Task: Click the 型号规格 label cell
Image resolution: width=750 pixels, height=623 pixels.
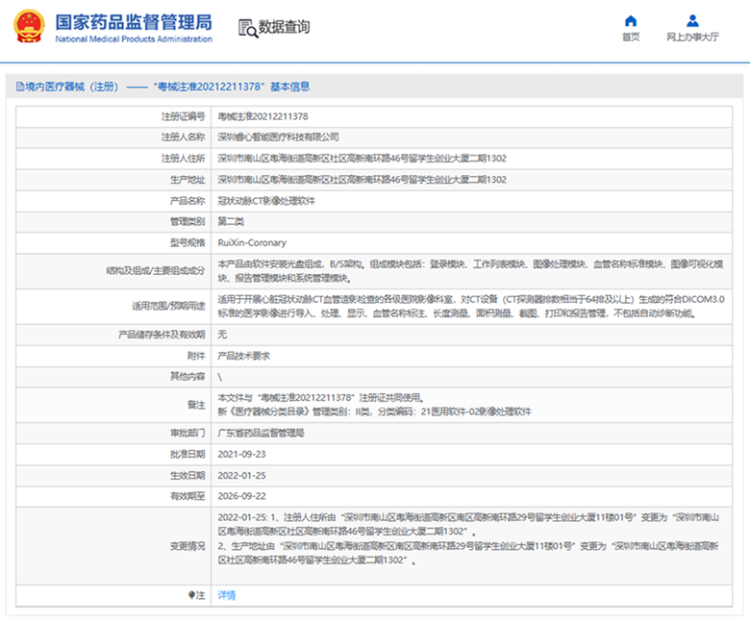Action: tap(113, 243)
